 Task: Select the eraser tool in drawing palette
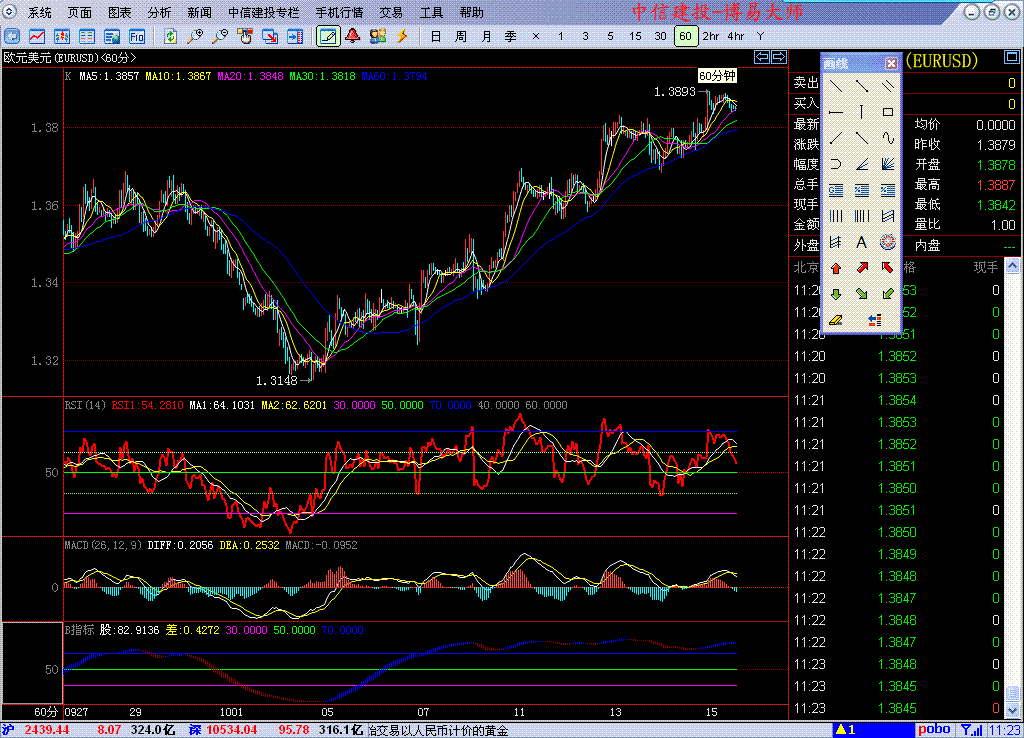pyautogui.click(x=835, y=320)
